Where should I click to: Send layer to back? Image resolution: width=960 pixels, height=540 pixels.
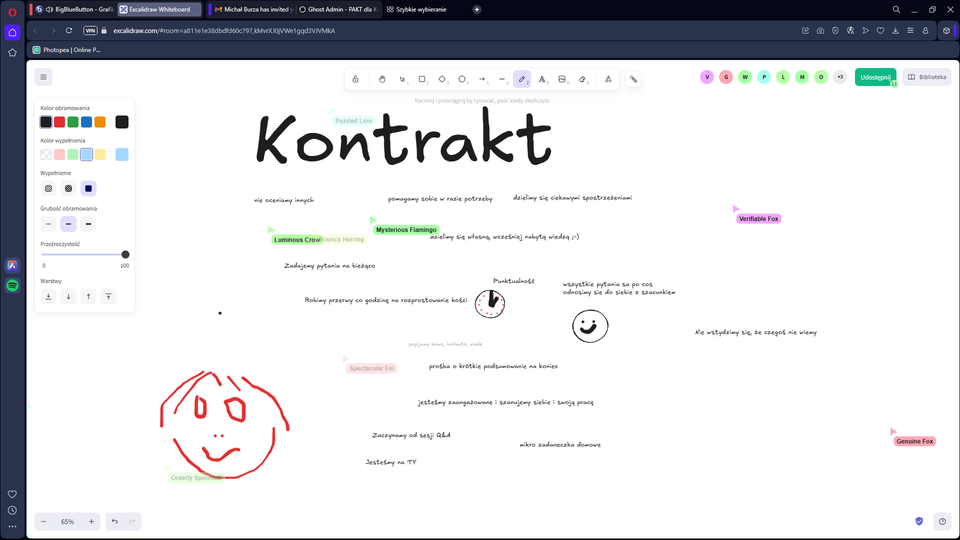point(48,296)
